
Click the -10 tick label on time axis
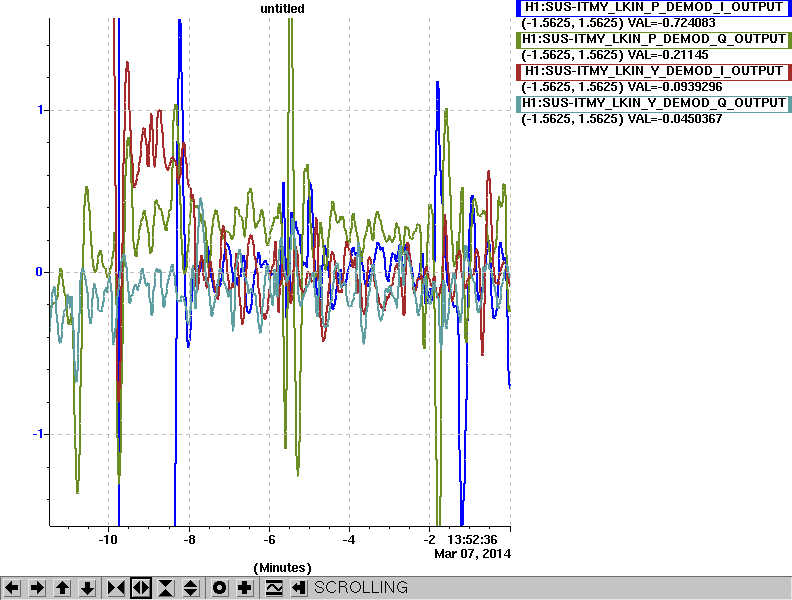pyautogui.click(x=108, y=539)
